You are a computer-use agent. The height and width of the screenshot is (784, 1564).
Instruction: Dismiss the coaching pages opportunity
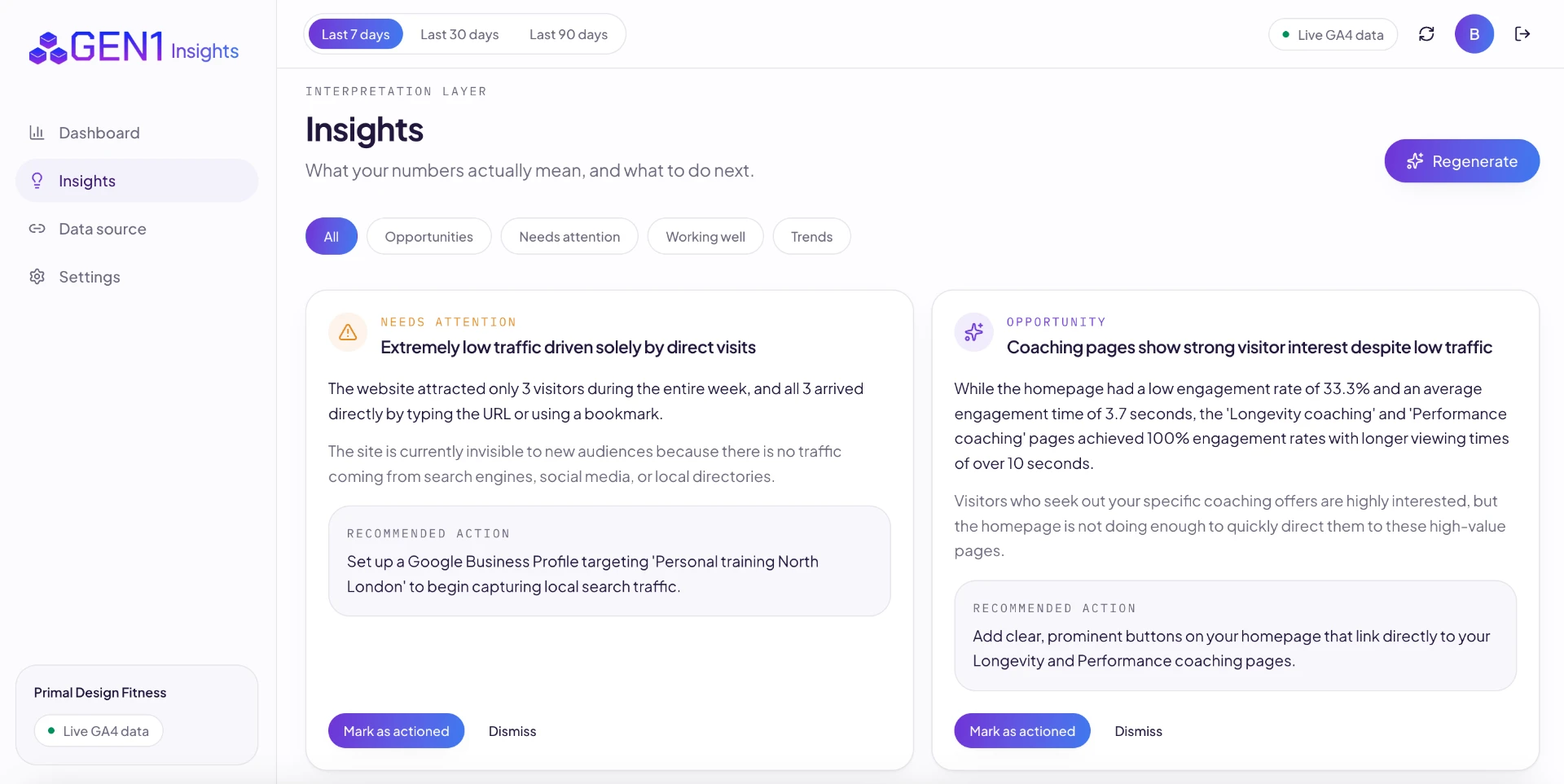(1139, 731)
